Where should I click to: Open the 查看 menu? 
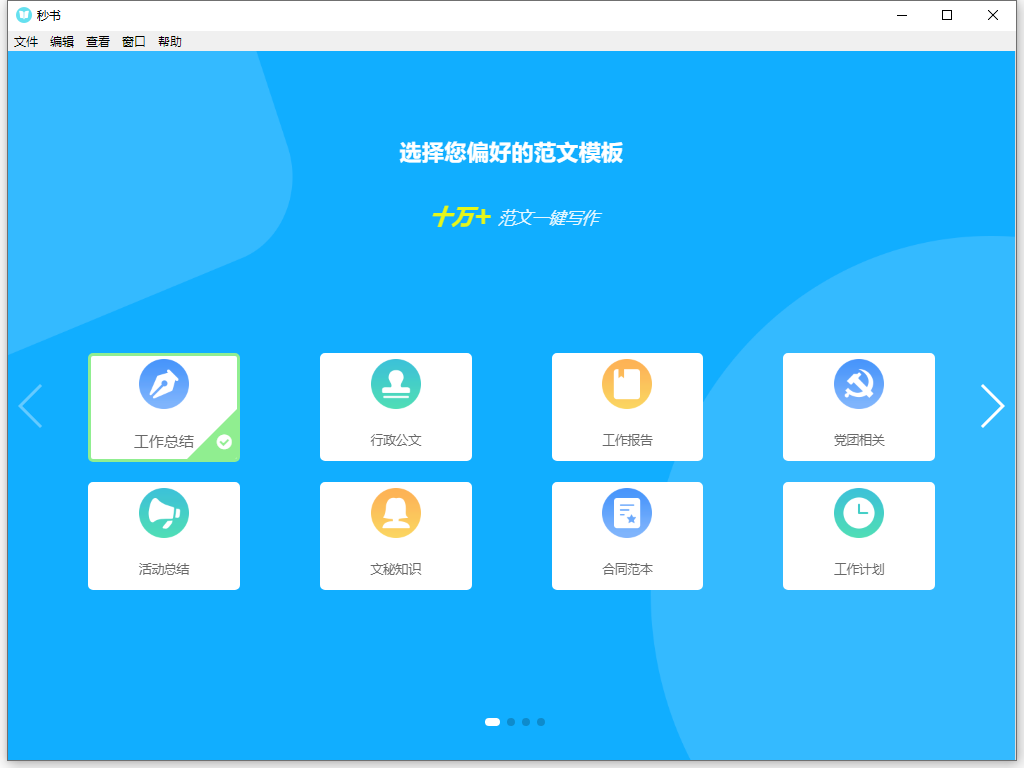(x=98, y=42)
